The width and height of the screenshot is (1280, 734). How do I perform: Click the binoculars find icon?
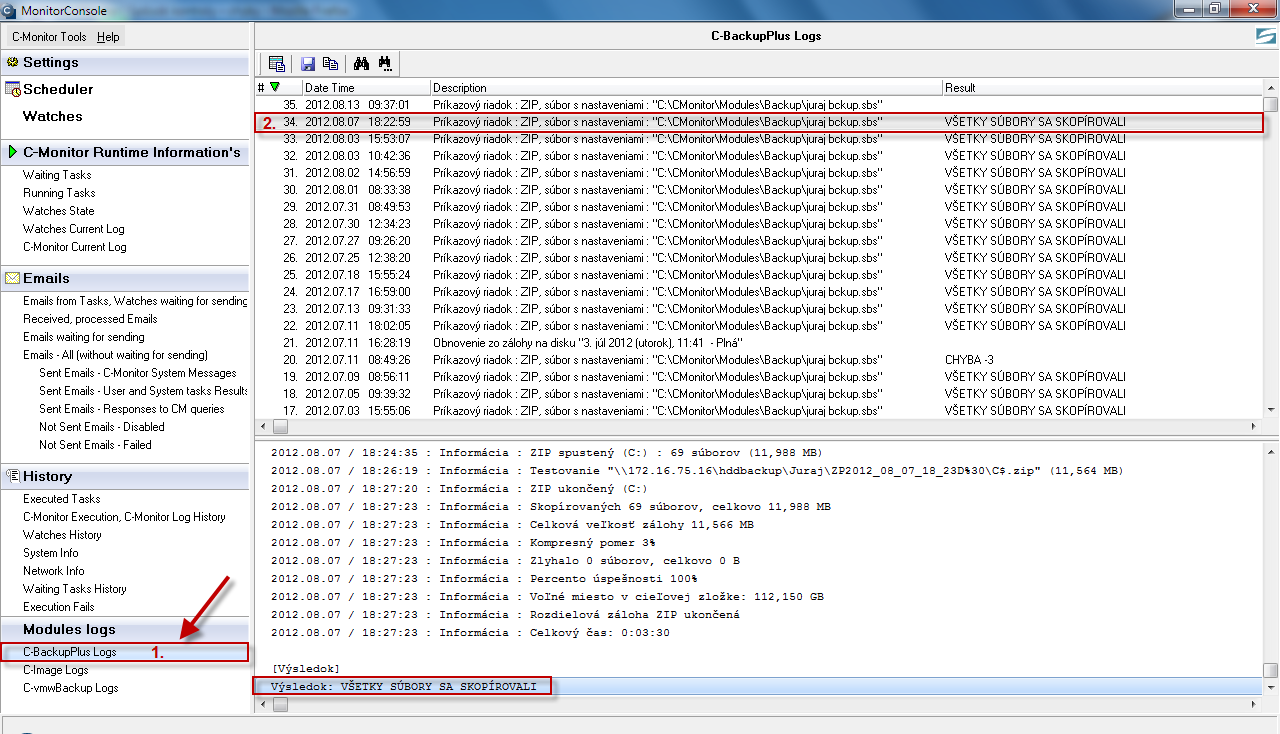coord(361,64)
